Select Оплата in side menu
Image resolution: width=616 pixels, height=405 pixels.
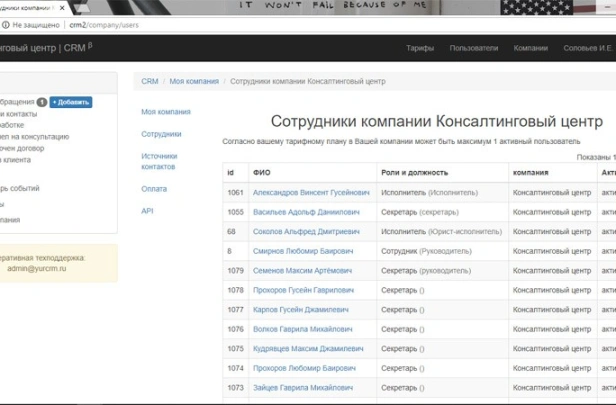[154, 188]
